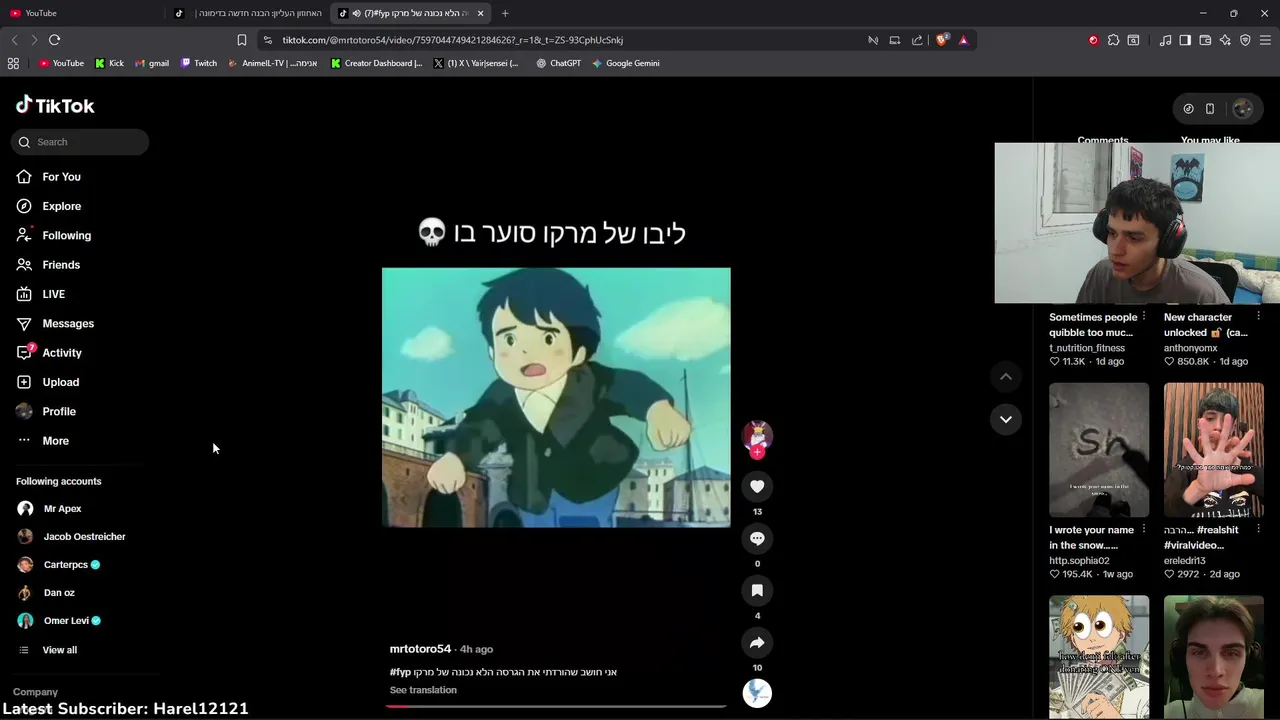Click the #fyp hashtag
This screenshot has height=720, width=1280.
(x=400, y=672)
